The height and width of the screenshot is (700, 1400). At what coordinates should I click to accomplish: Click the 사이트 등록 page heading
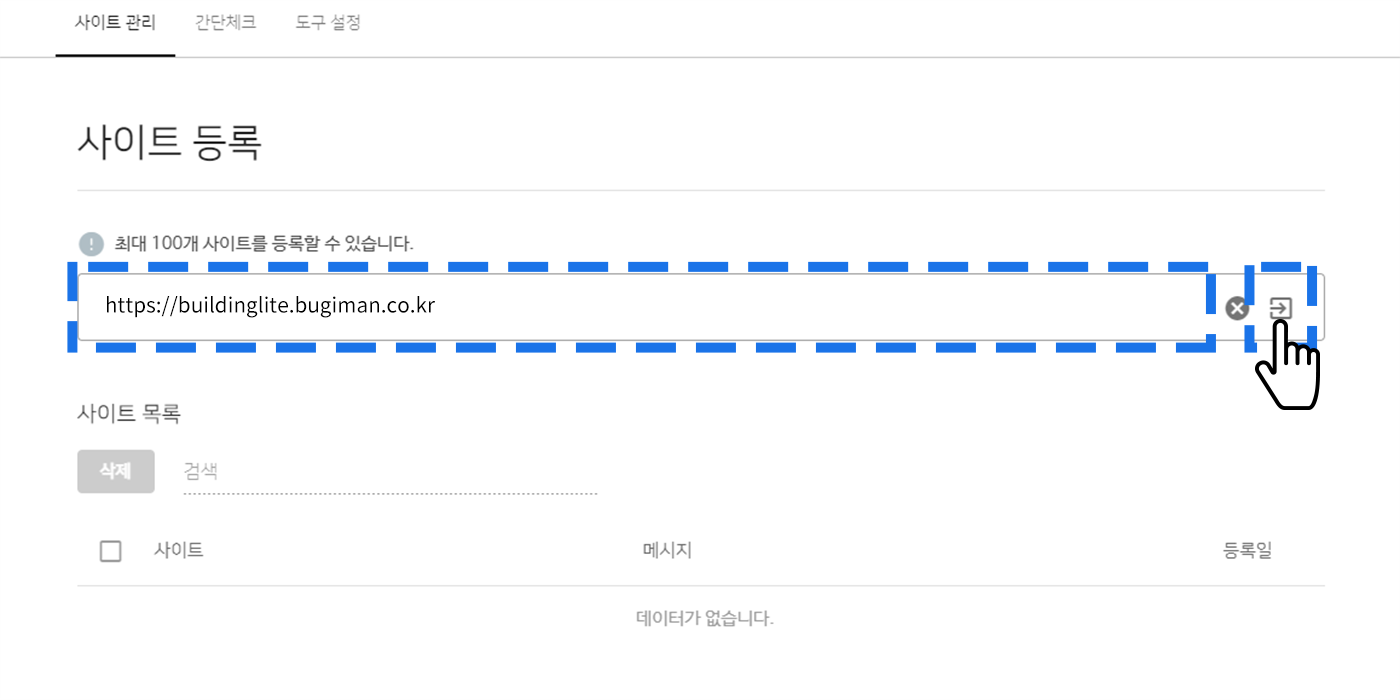tap(169, 142)
